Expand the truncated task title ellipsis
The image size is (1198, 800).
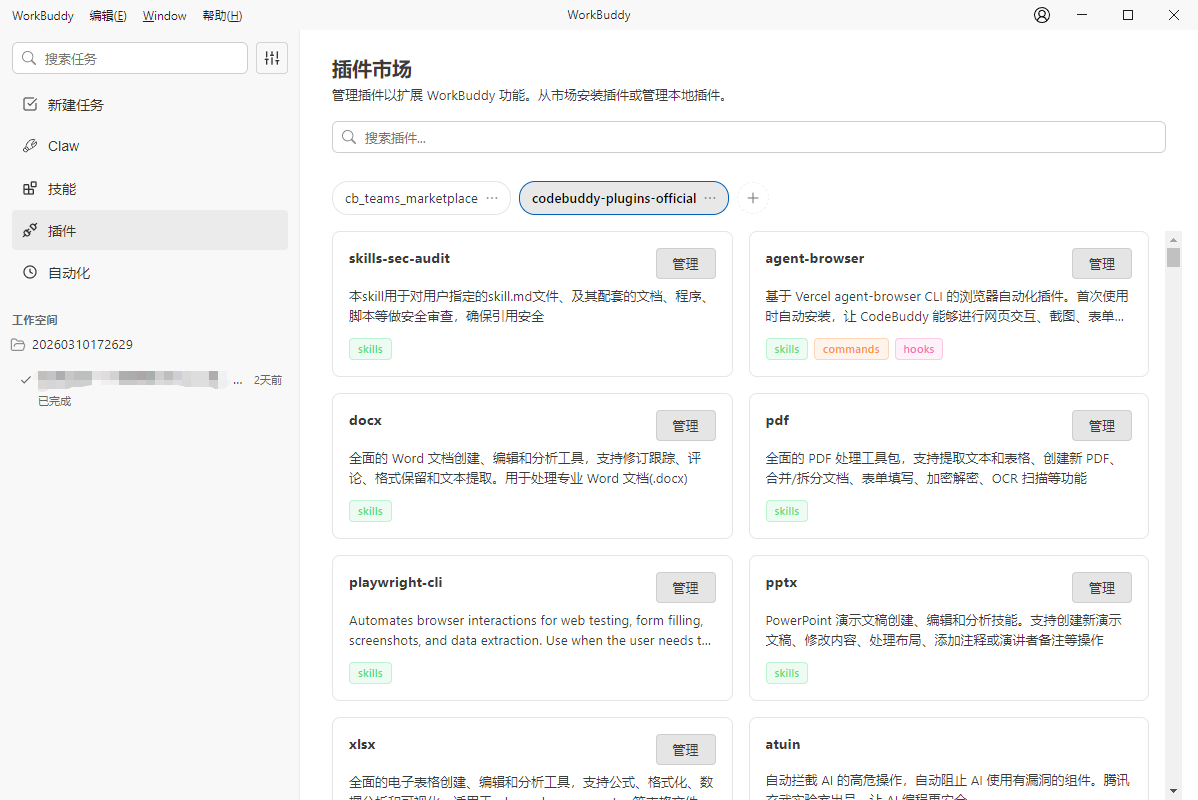click(x=238, y=381)
